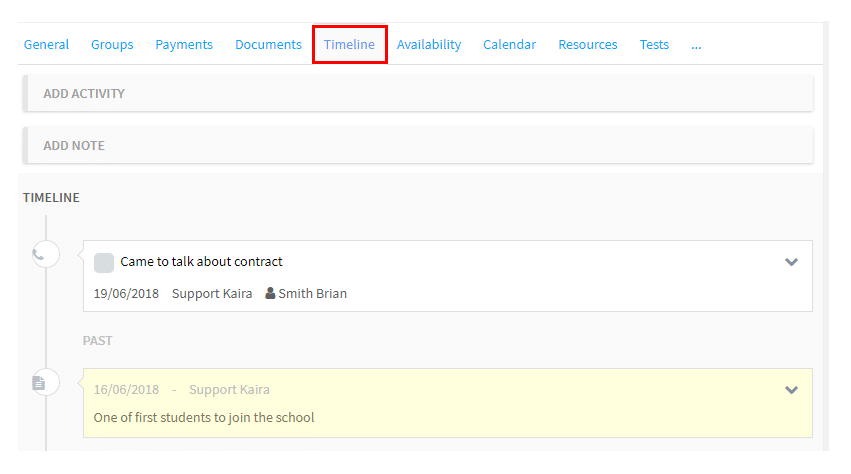This screenshot has height=474, width=851.
Task: Click Support Kaira on the activity card
Action: (x=212, y=294)
